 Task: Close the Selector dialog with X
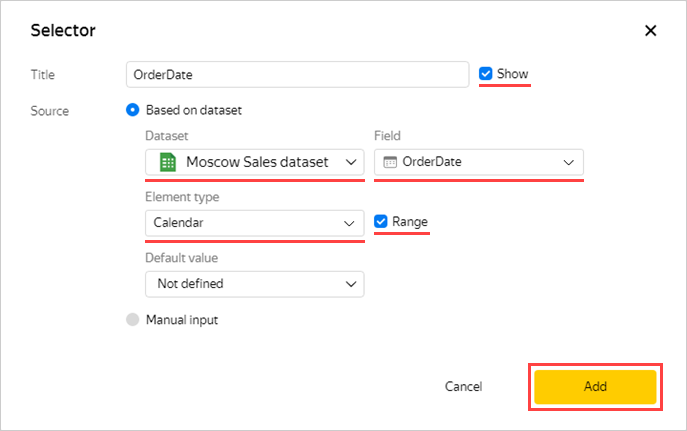tap(650, 30)
